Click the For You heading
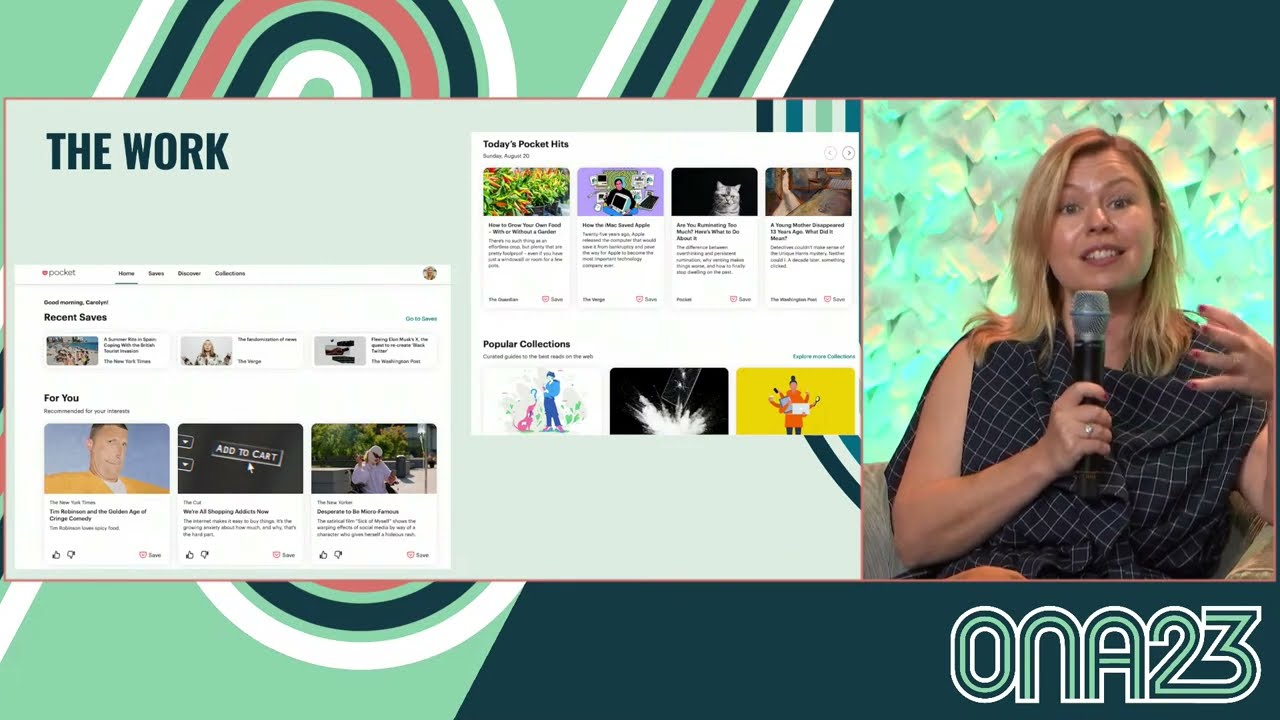The height and width of the screenshot is (720, 1280). point(61,398)
